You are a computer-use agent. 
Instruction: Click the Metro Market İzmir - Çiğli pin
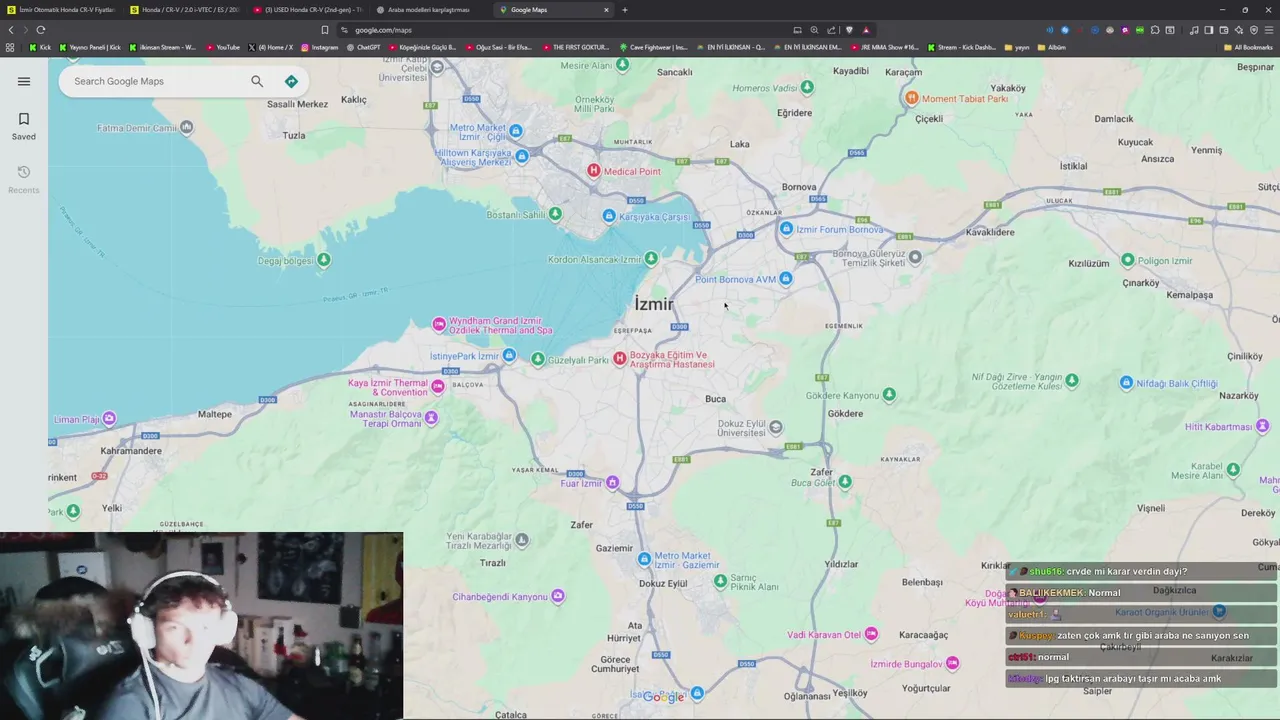[516, 131]
